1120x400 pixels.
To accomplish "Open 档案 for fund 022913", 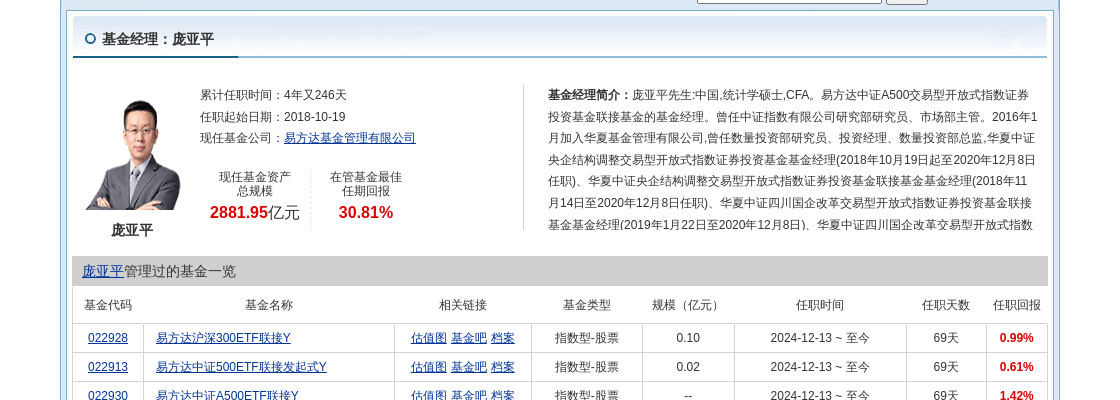I will (x=503, y=367).
